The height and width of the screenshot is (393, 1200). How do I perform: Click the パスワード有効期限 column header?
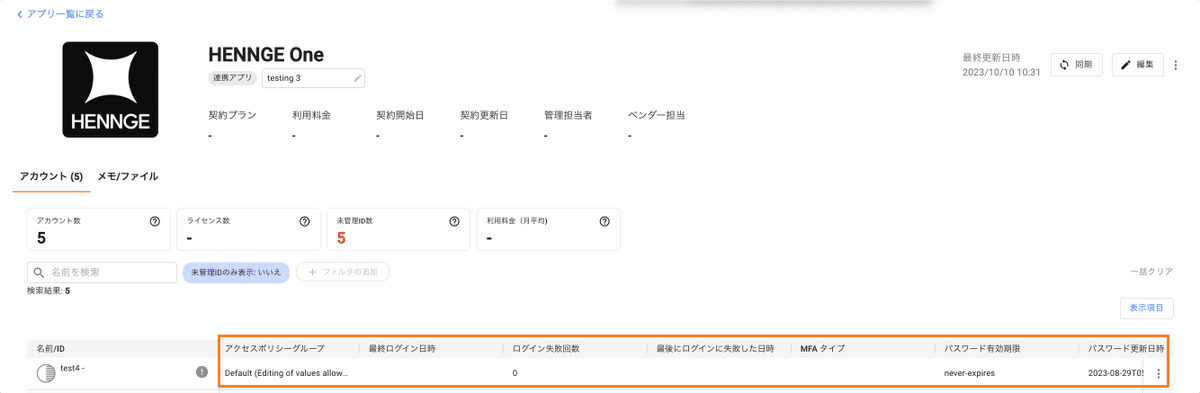[x=981, y=349]
